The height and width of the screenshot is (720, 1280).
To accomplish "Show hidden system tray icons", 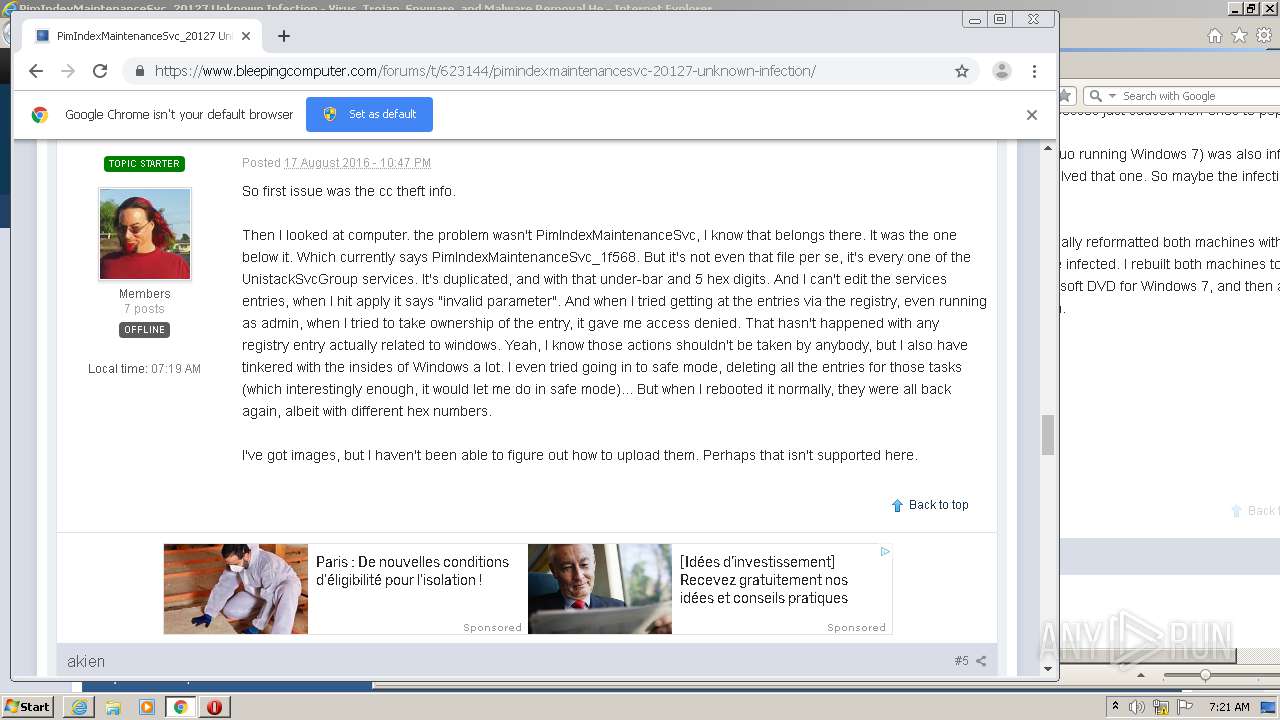I will [1115, 707].
